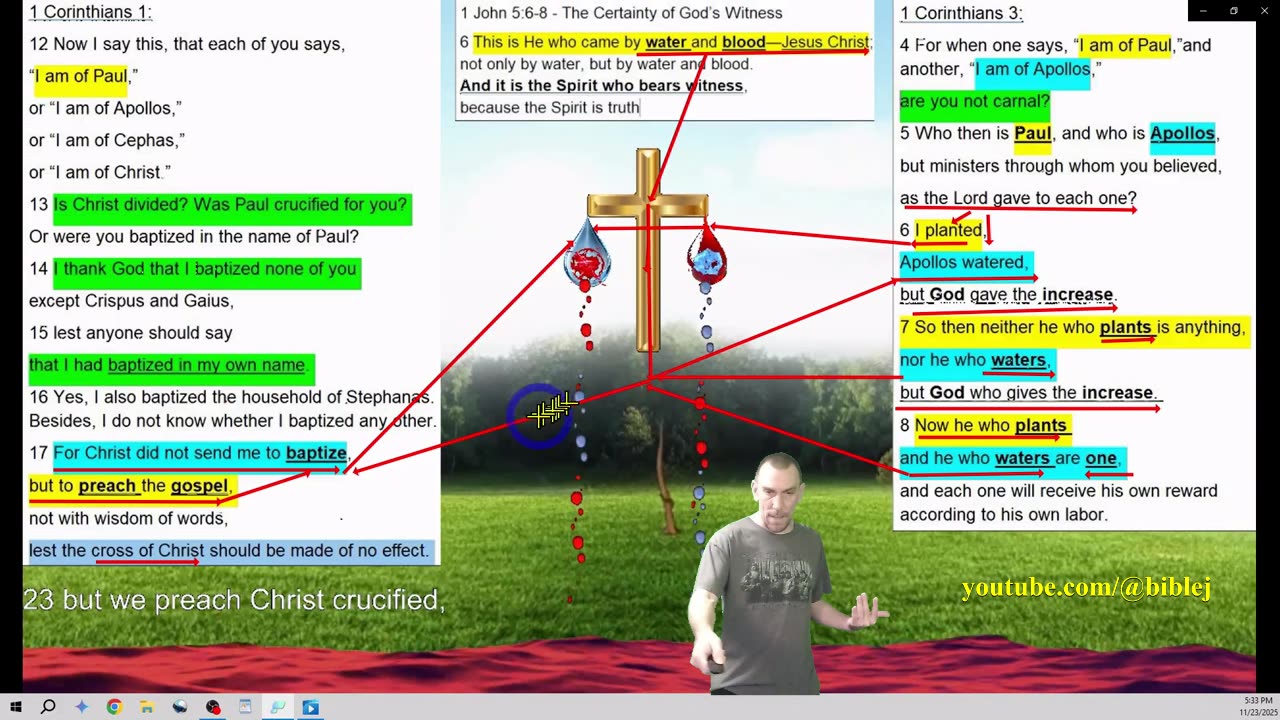This screenshot has height=720, width=1280.
Task: Open Google Chrome from taskbar
Action: pyautogui.click(x=114, y=707)
